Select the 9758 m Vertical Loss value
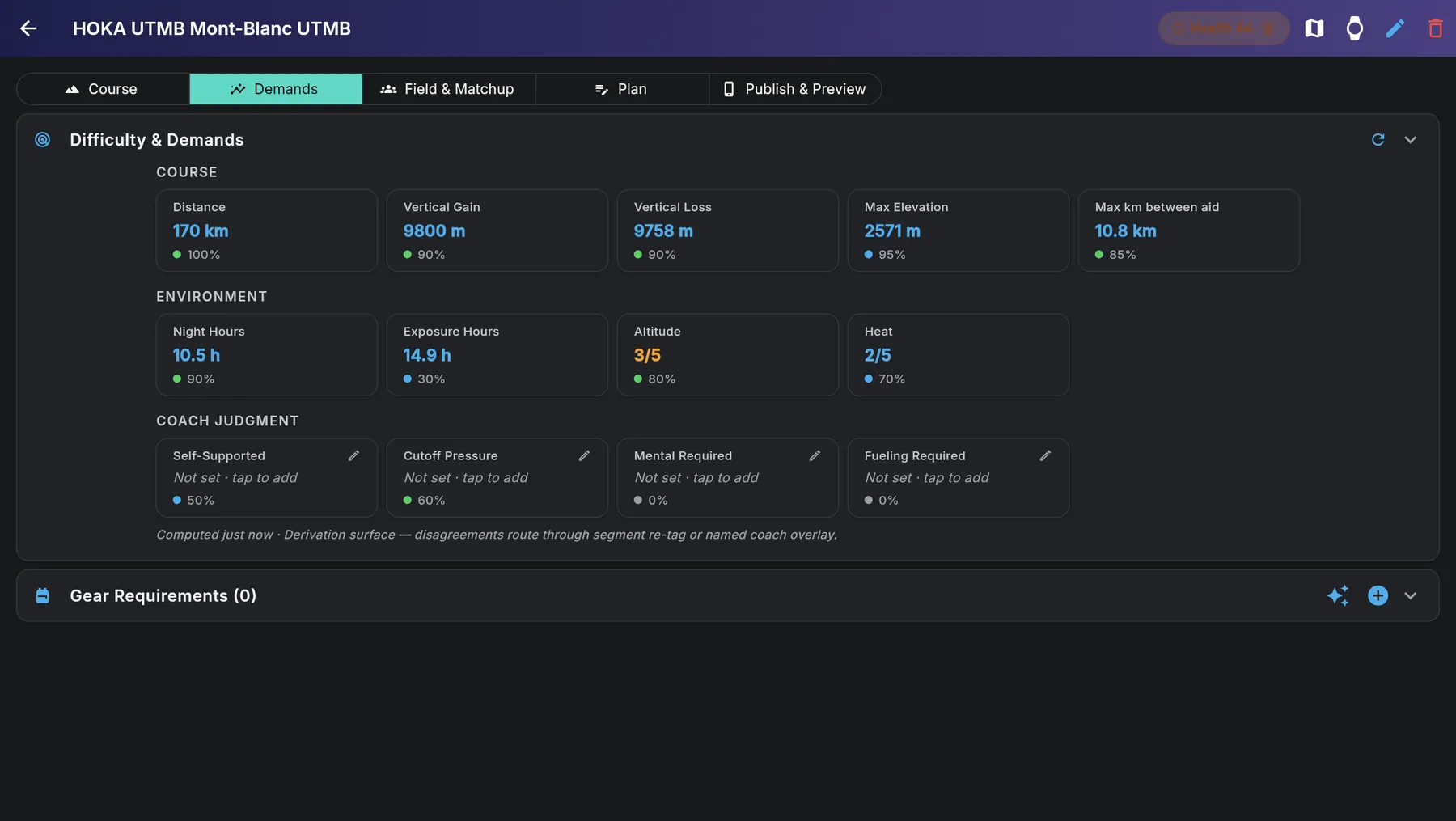The height and width of the screenshot is (821, 1456). (x=663, y=231)
